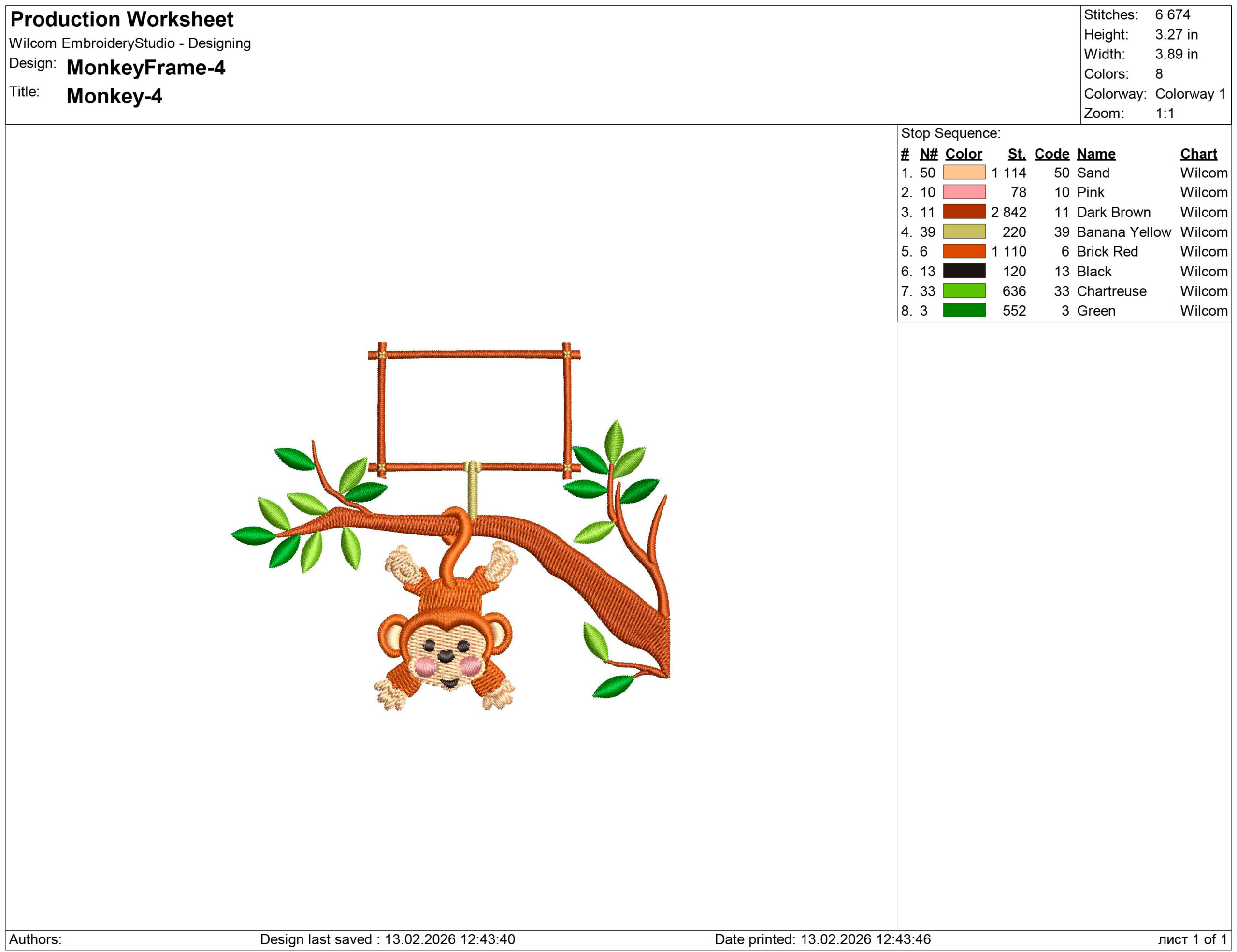Click the Code column header
Viewport: 1237px width, 952px height.
coord(1051,154)
